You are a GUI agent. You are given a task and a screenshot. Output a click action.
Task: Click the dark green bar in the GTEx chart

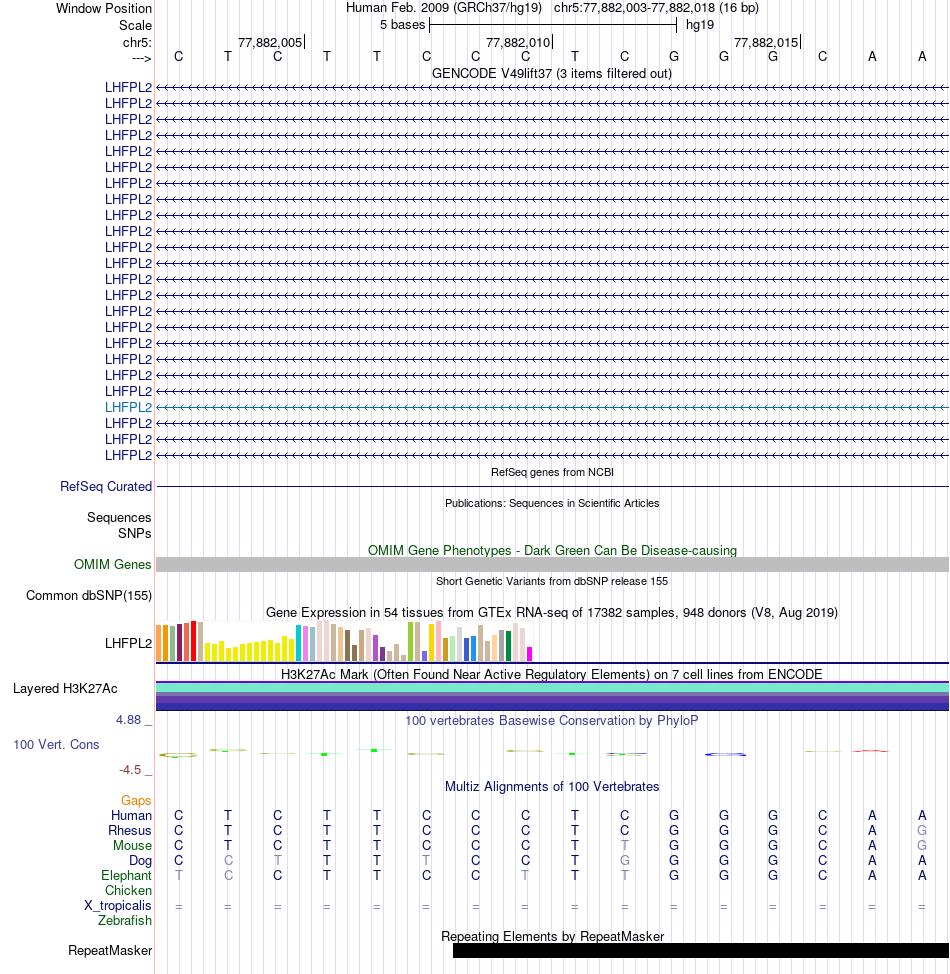(508, 645)
